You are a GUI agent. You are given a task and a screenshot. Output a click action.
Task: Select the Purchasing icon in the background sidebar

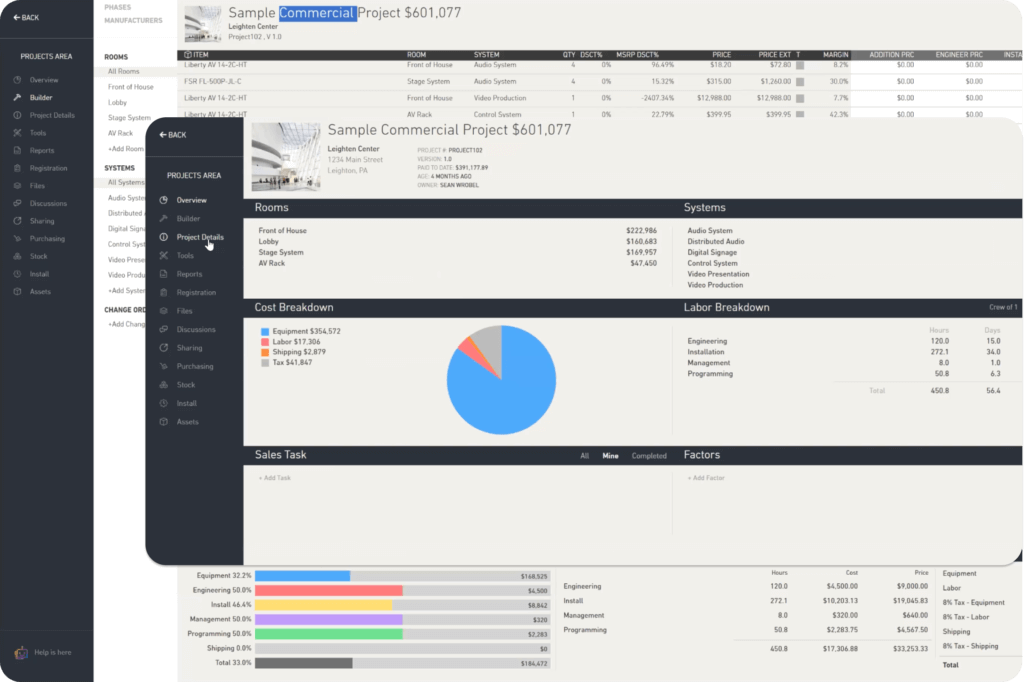(x=17, y=238)
